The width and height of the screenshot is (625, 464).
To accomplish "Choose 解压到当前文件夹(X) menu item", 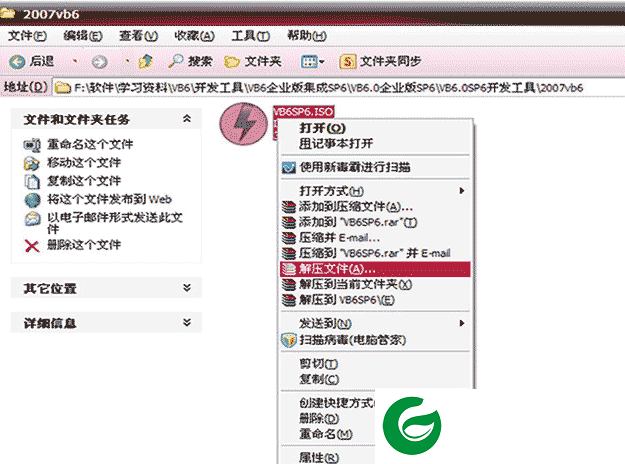I will [x=375, y=284].
